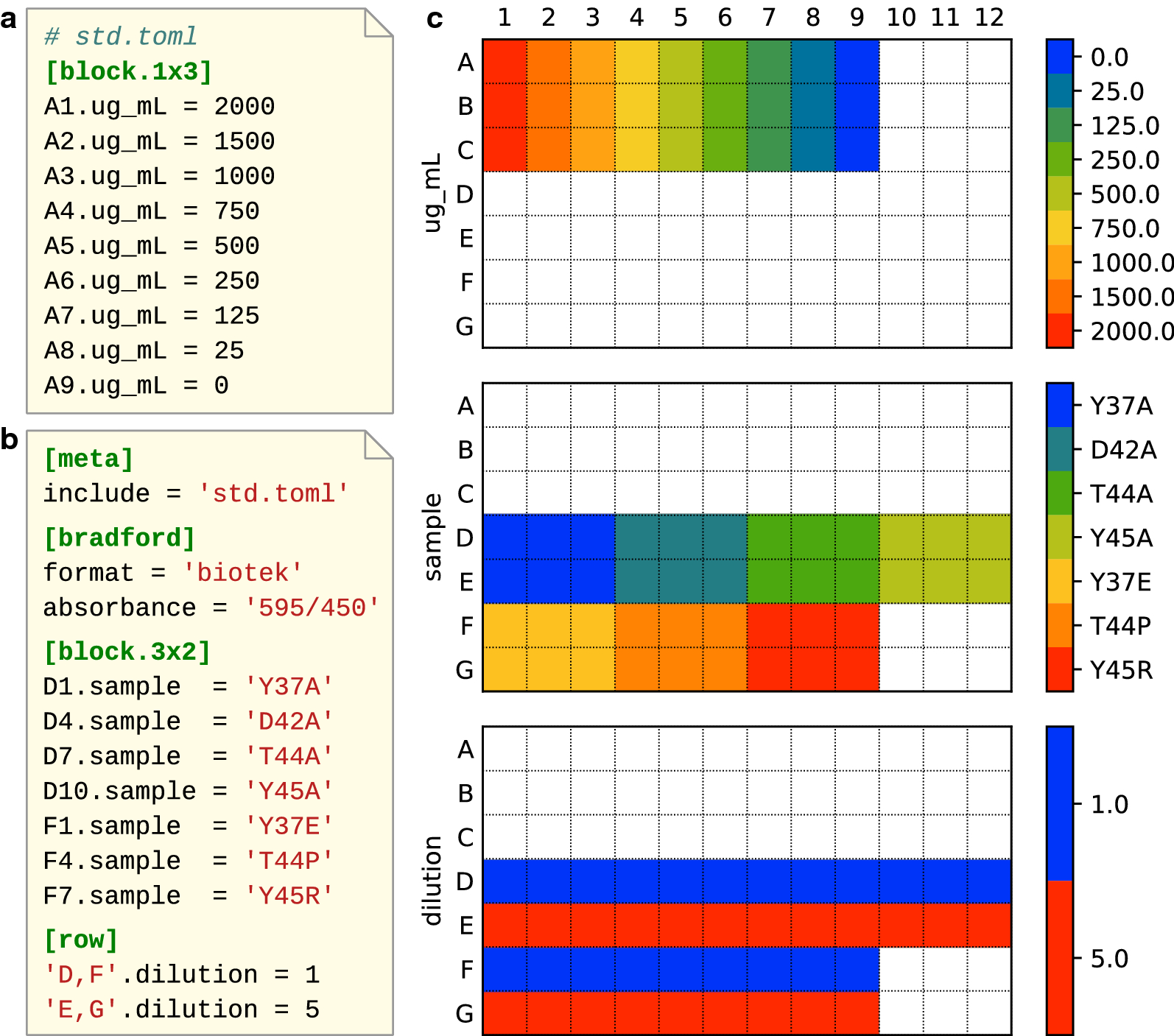Click the folded page corner of std.toml note
This screenshot has width=1174, height=1036.
(378, 22)
